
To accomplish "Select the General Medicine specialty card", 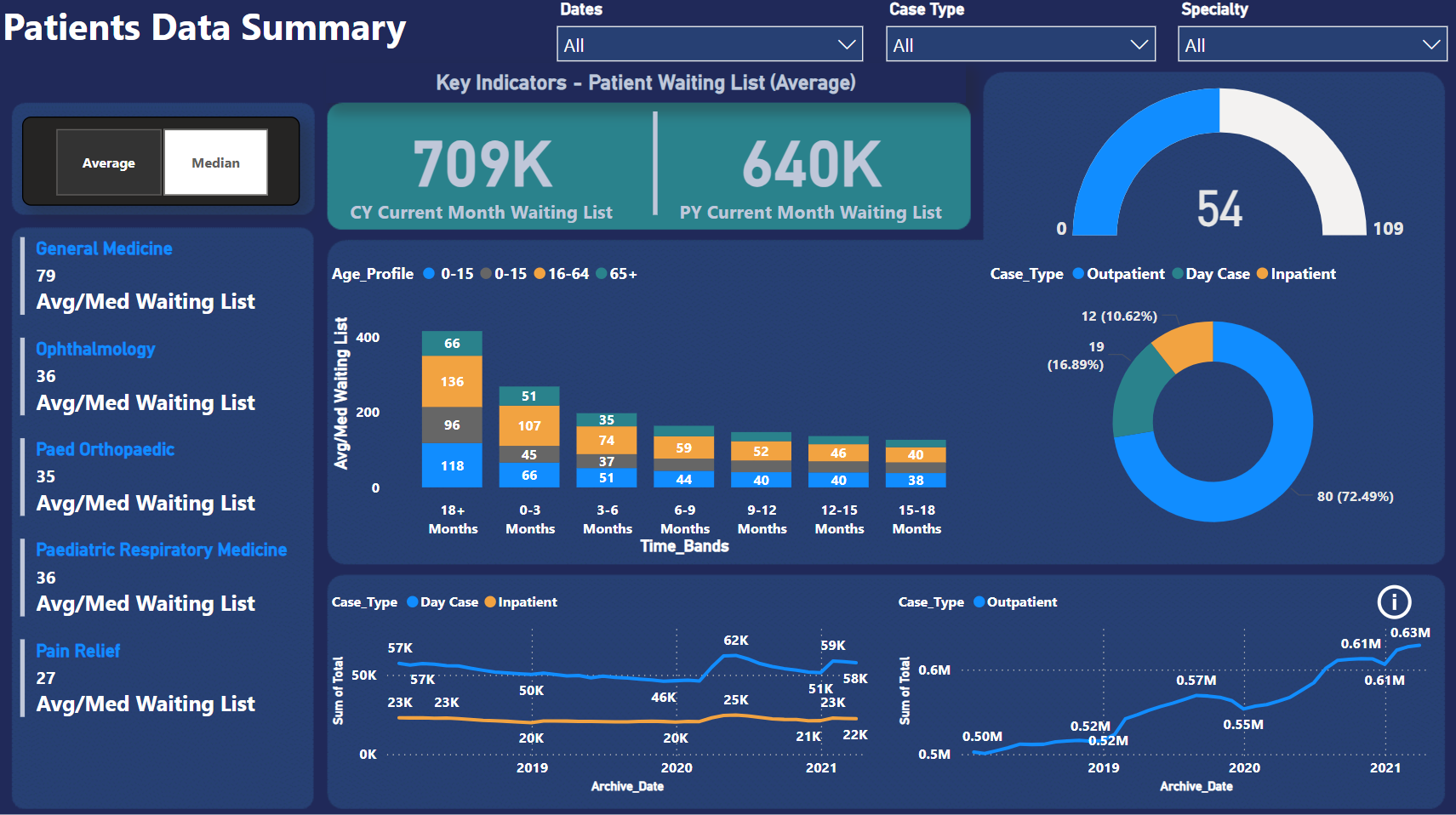I will click(x=162, y=276).
